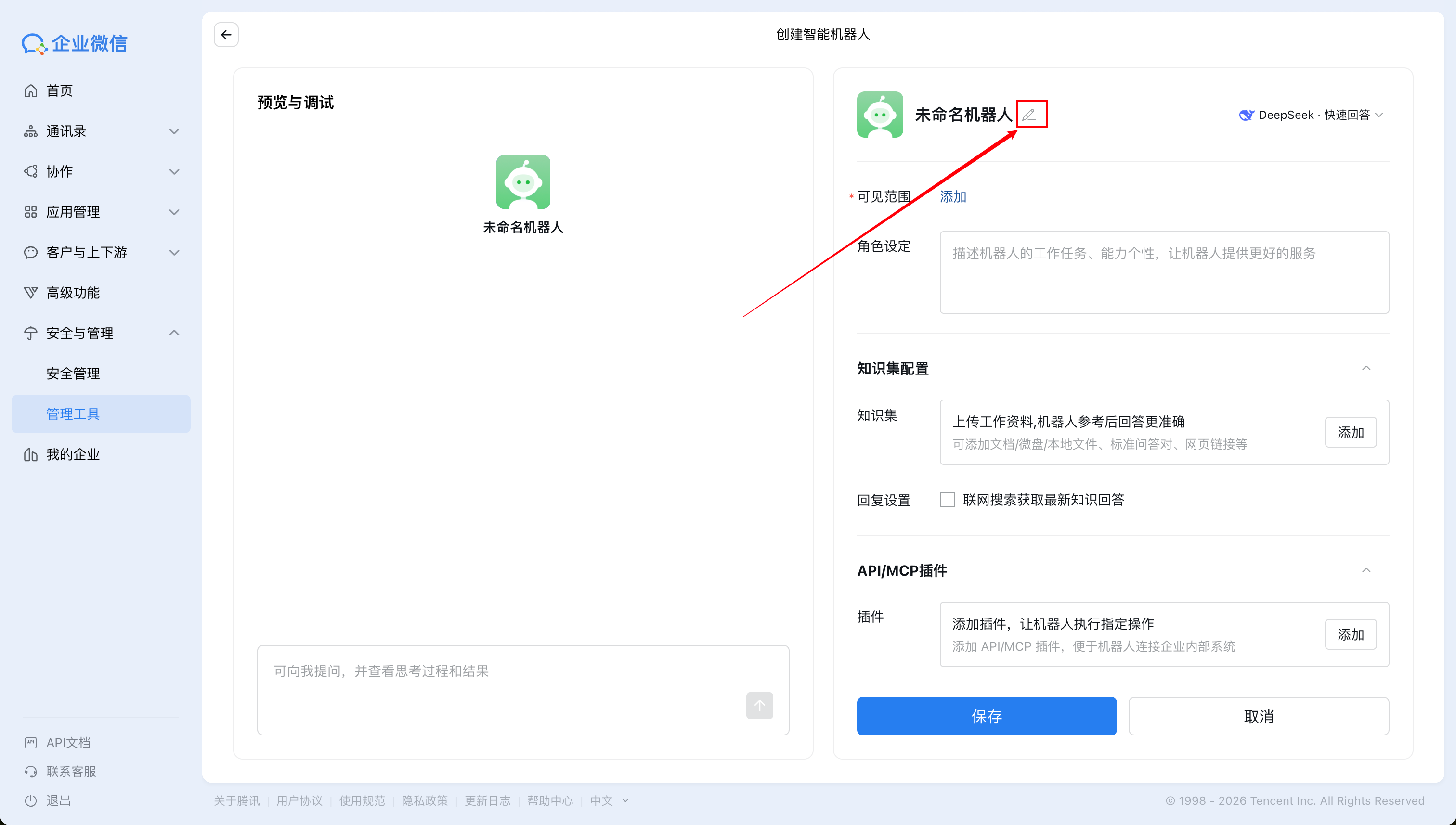Click the send arrow in the chat input
Viewport: 1456px width, 825px height.
pyautogui.click(x=759, y=706)
